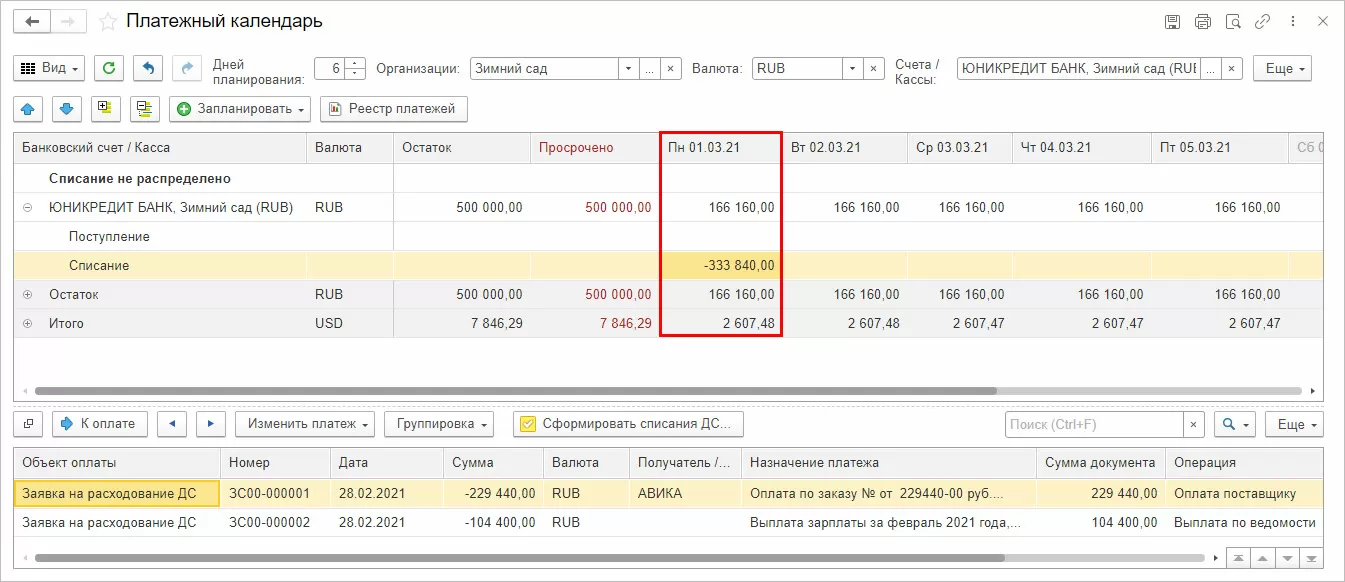Open the magnifier search dropdown
1345x582 pixels.
pyautogui.click(x=1234, y=424)
